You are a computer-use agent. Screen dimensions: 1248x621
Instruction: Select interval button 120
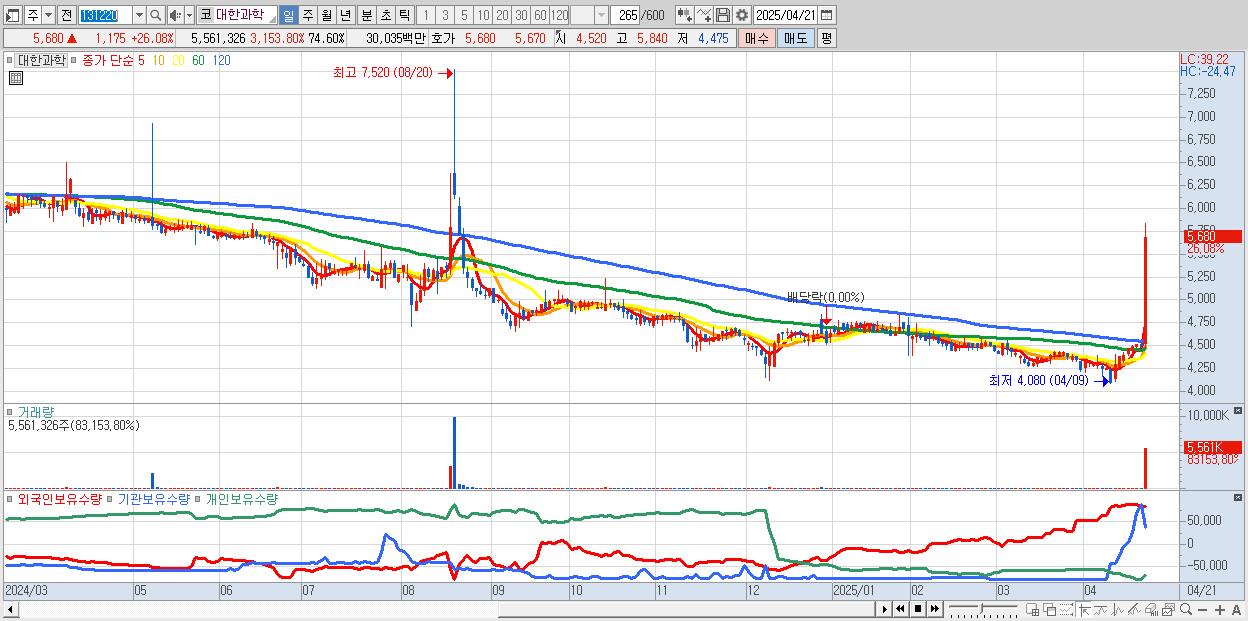(x=559, y=15)
